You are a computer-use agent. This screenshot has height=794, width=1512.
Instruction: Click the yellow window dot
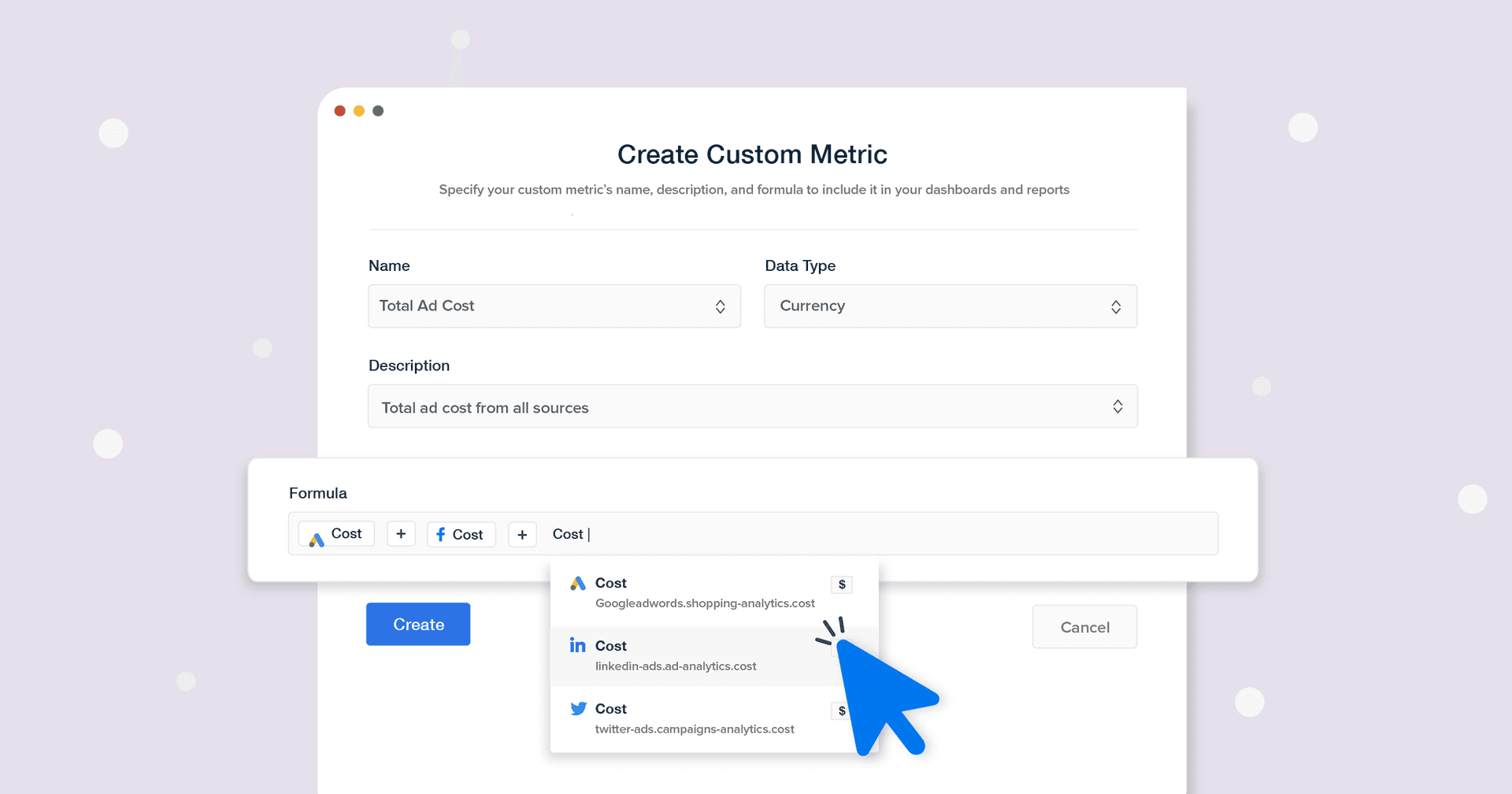pos(359,111)
